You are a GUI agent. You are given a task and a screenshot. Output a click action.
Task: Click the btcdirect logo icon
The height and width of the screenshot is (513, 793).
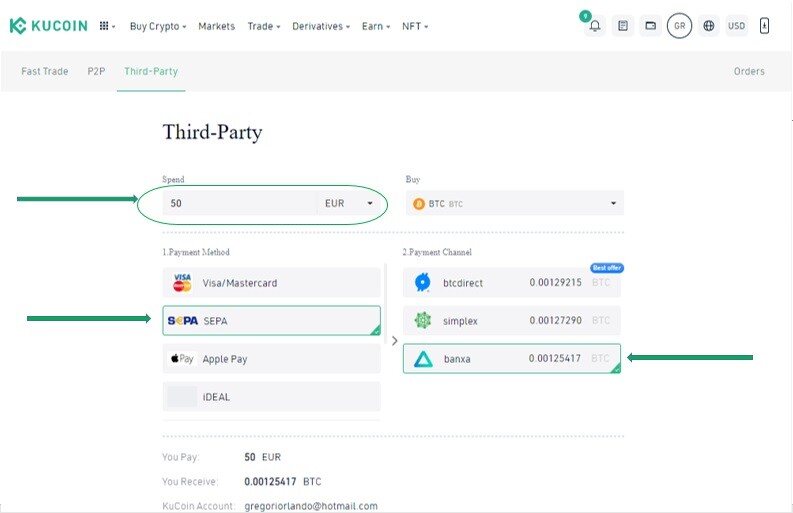tap(422, 282)
